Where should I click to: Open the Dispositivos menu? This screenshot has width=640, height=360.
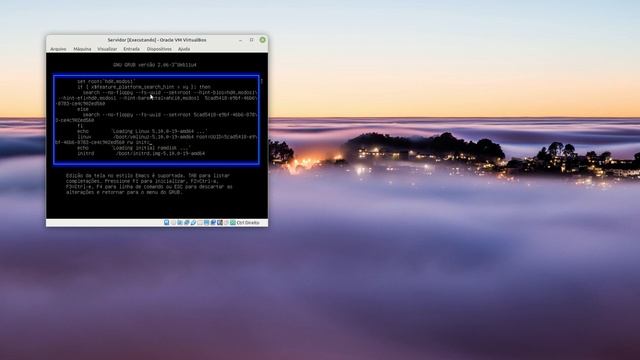pos(159,49)
